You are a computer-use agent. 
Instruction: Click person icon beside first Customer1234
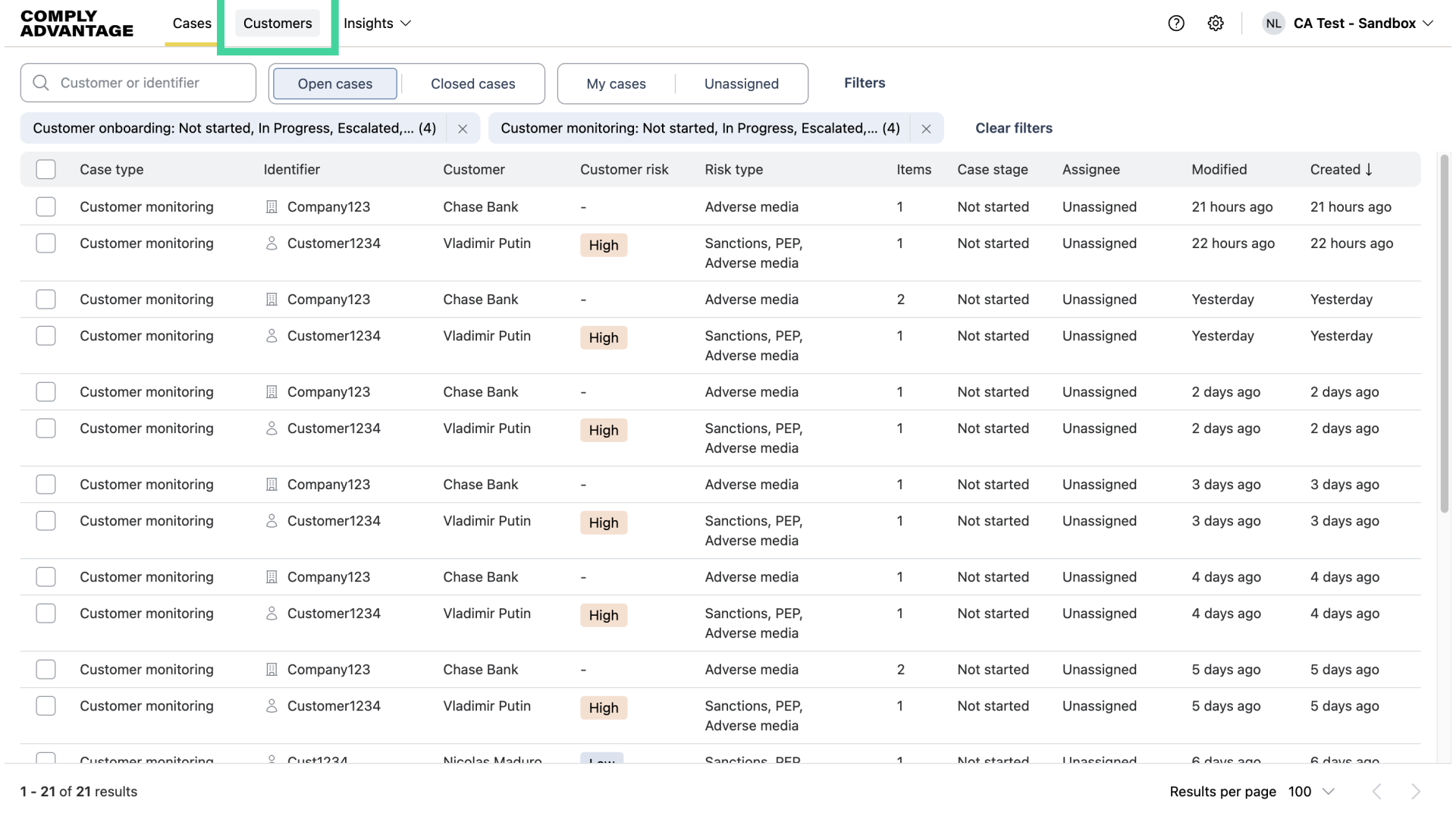click(x=271, y=243)
